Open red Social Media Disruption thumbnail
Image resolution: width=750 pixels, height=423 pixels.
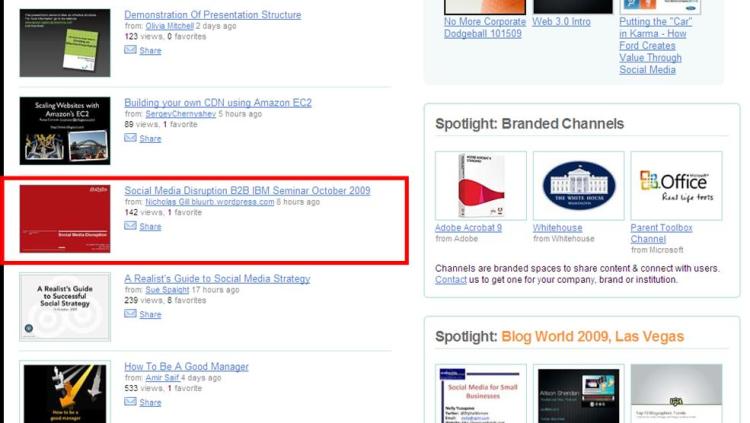pos(65,219)
